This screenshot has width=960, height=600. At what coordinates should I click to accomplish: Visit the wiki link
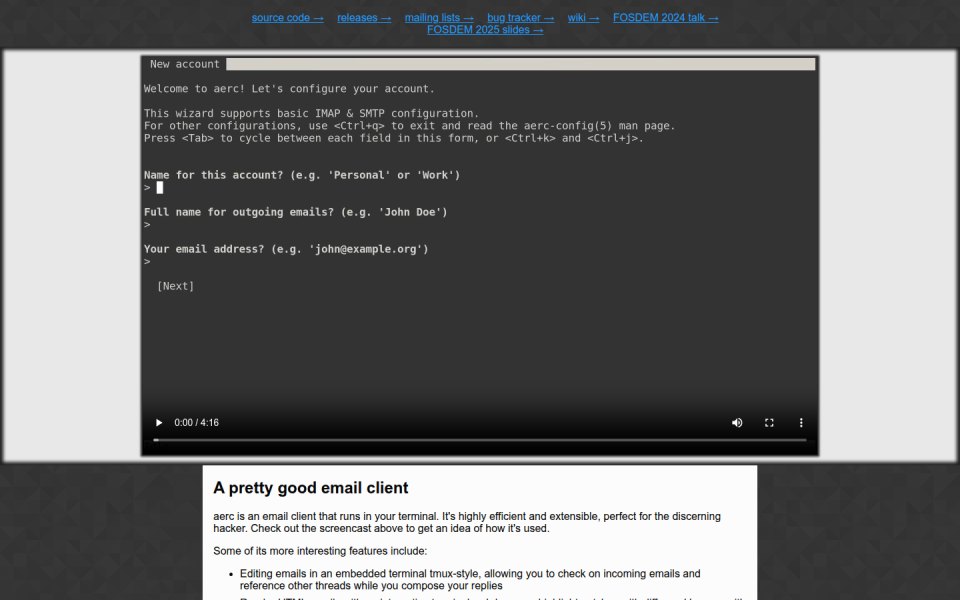click(583, 18)
